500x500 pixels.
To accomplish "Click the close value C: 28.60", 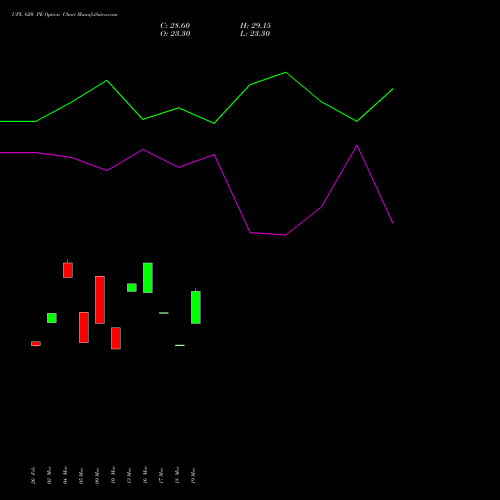I will tap(175, 26).
